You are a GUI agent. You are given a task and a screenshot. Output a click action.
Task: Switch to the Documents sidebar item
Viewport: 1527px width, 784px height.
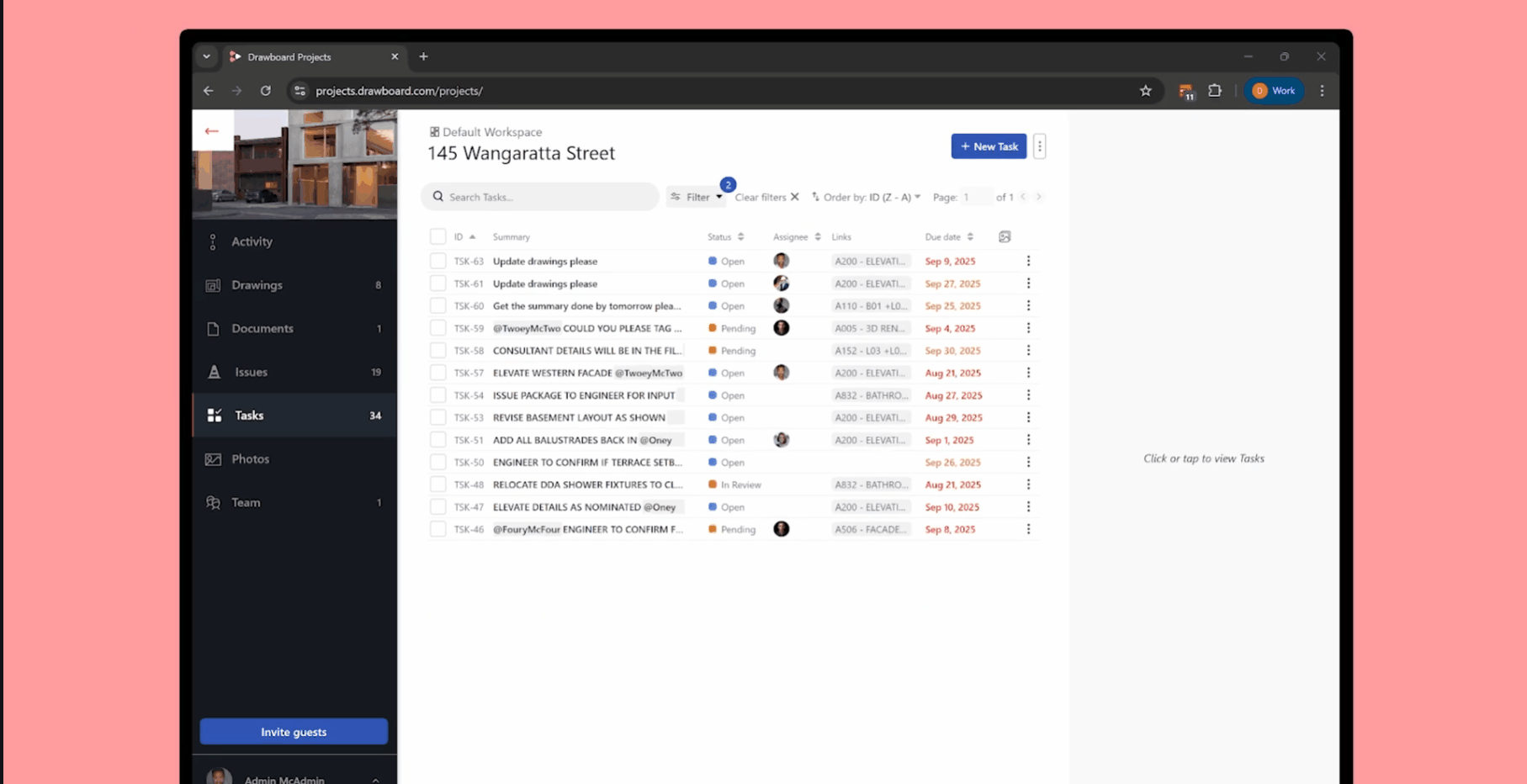point(294,329)
